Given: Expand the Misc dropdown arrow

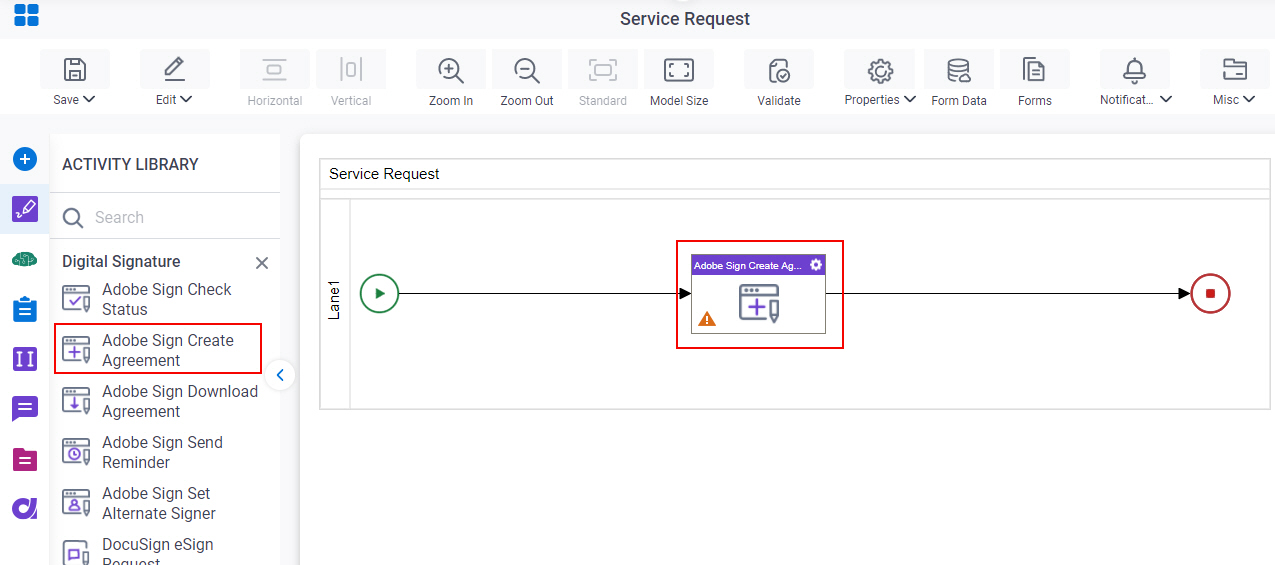Looking at the screenshot, I should coord(1248,99).
